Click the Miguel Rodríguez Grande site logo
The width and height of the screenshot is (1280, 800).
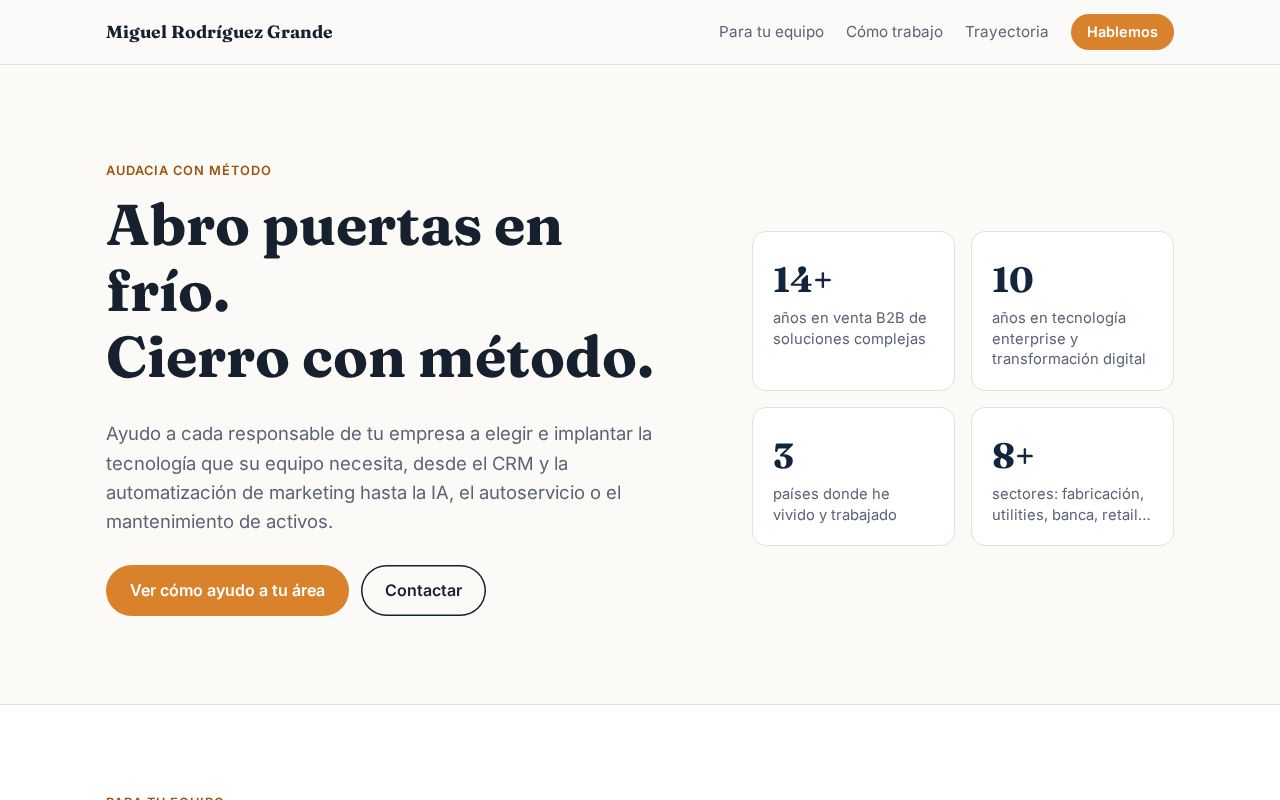click(x=219, y=32)
